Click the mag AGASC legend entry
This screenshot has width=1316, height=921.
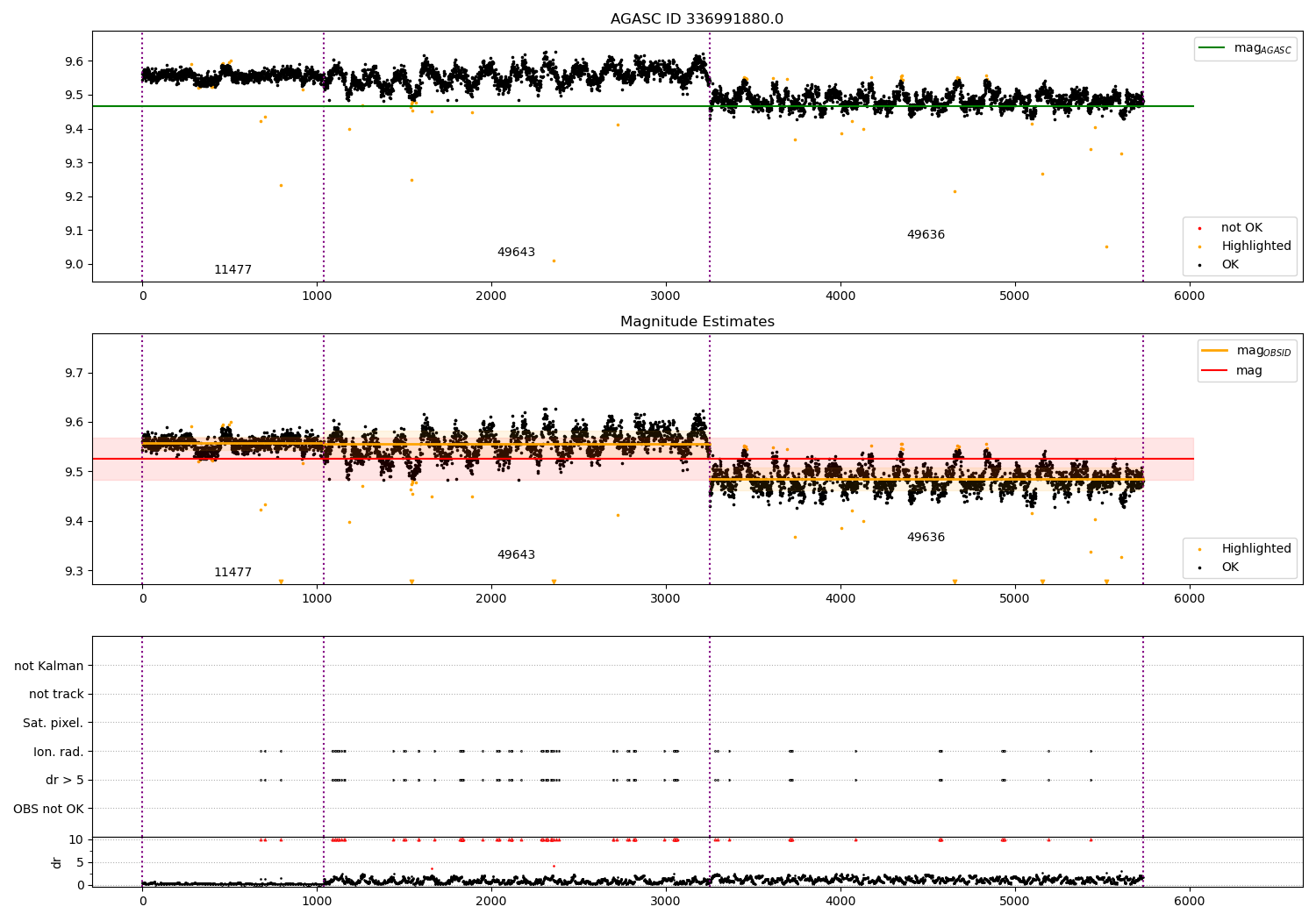pyautogui.click(x=1245, y=48)
